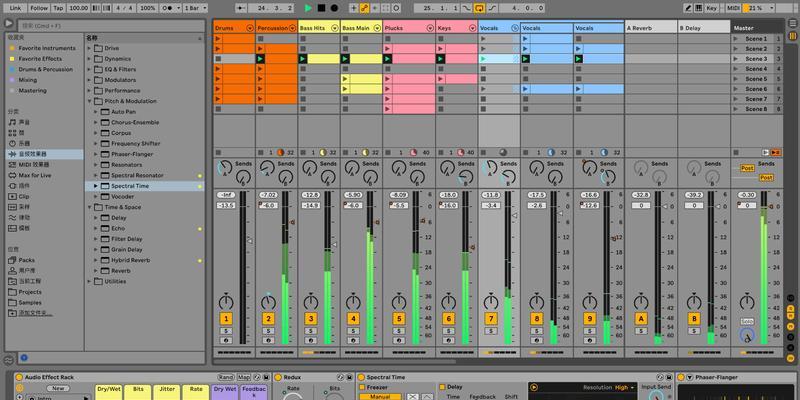Toggle Draw Mode pencil icon

click(688, 8)
